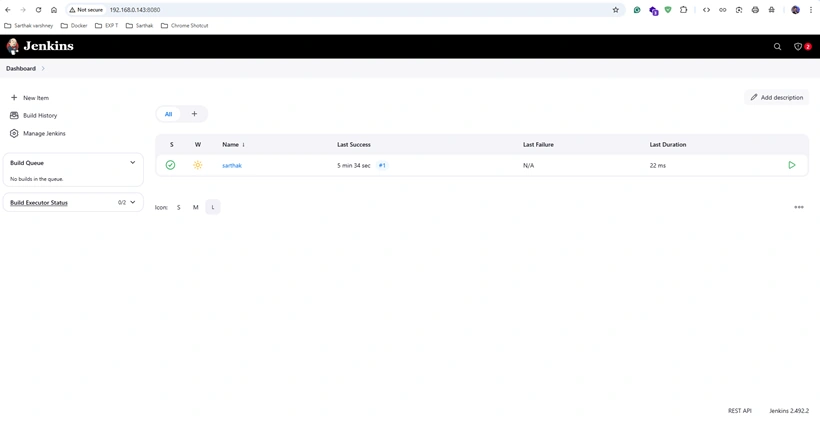Click the green shield extension icon
Screen dimensions: 820x421
(668, 10)
